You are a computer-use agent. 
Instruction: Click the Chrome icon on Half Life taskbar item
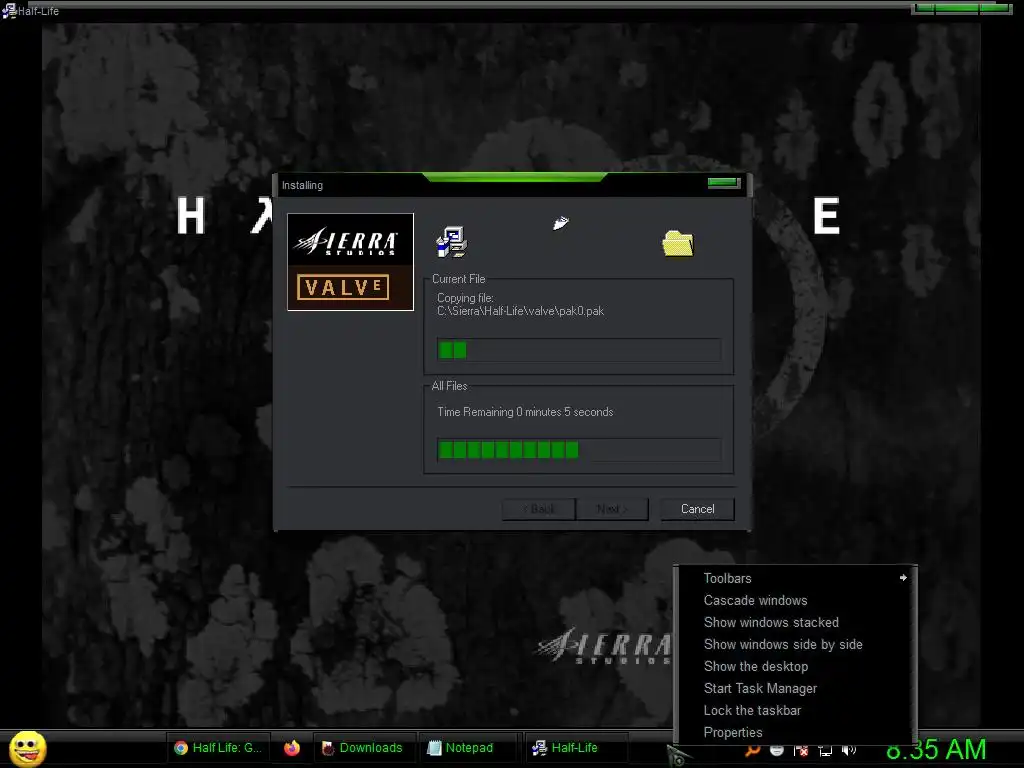click(x=181, y=748)
